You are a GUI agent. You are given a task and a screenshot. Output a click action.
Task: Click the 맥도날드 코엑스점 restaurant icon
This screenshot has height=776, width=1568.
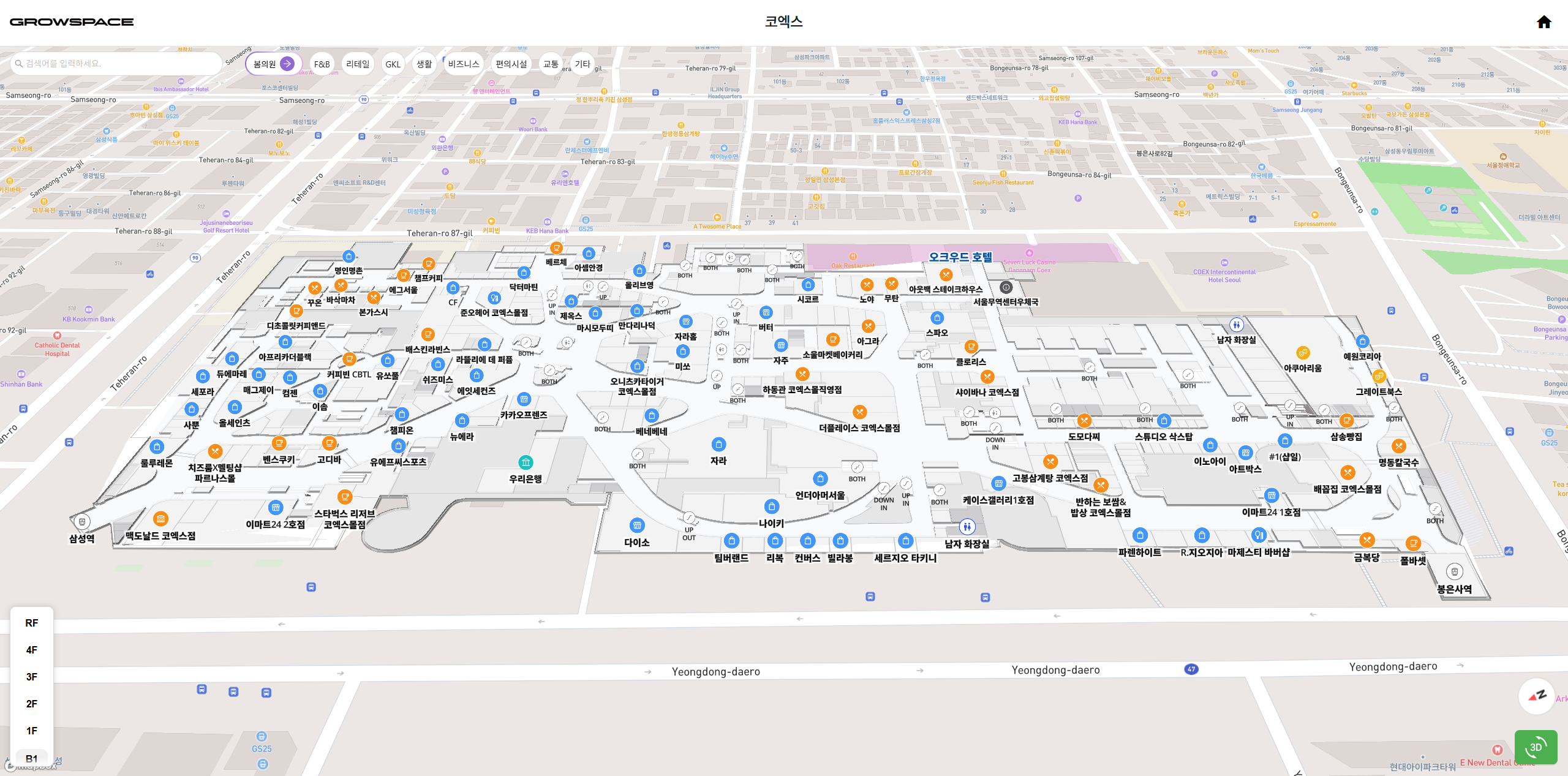tap(160, 518)
